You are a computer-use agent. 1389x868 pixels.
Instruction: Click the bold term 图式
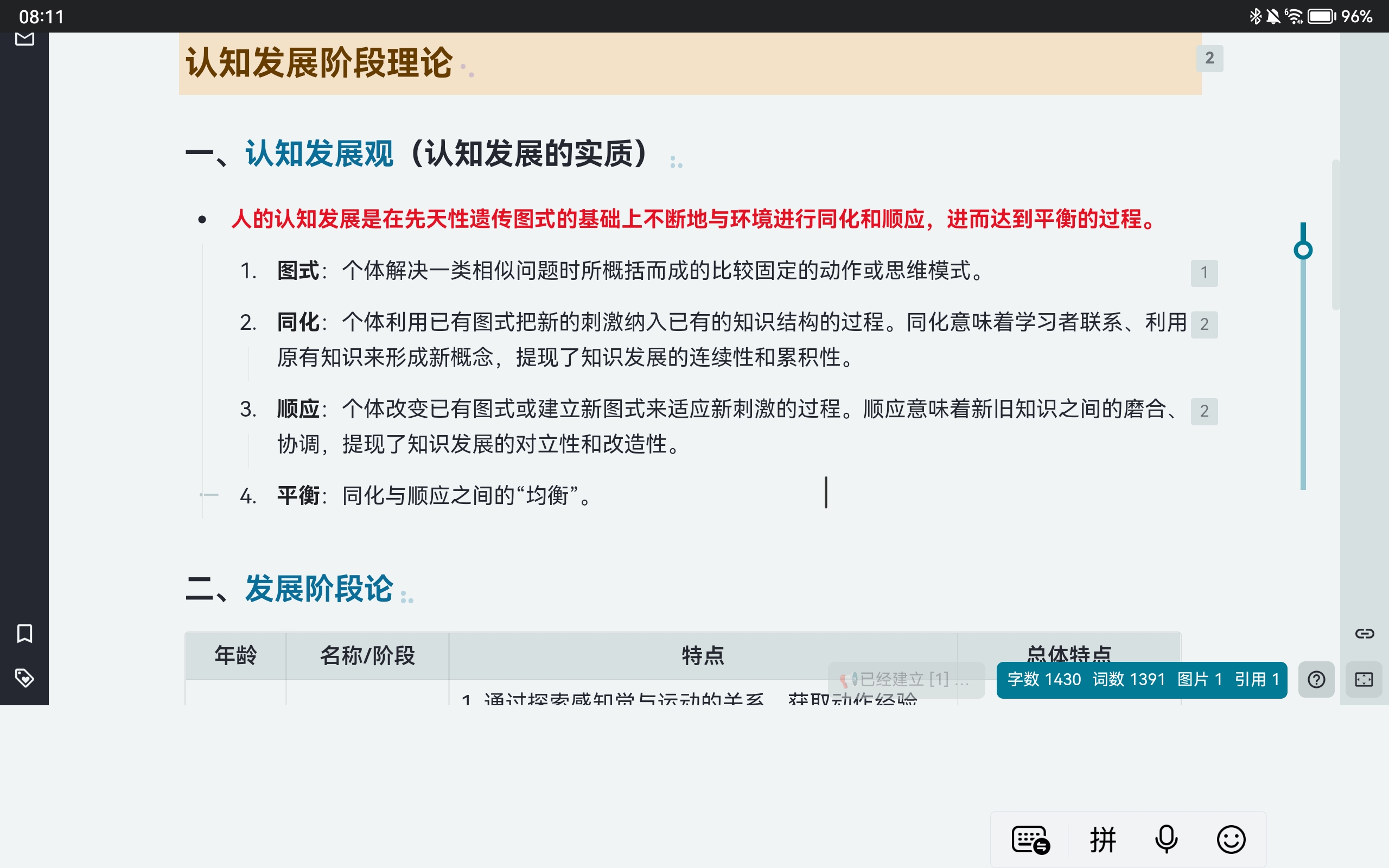pyautogui.click(x=298, y=271)
